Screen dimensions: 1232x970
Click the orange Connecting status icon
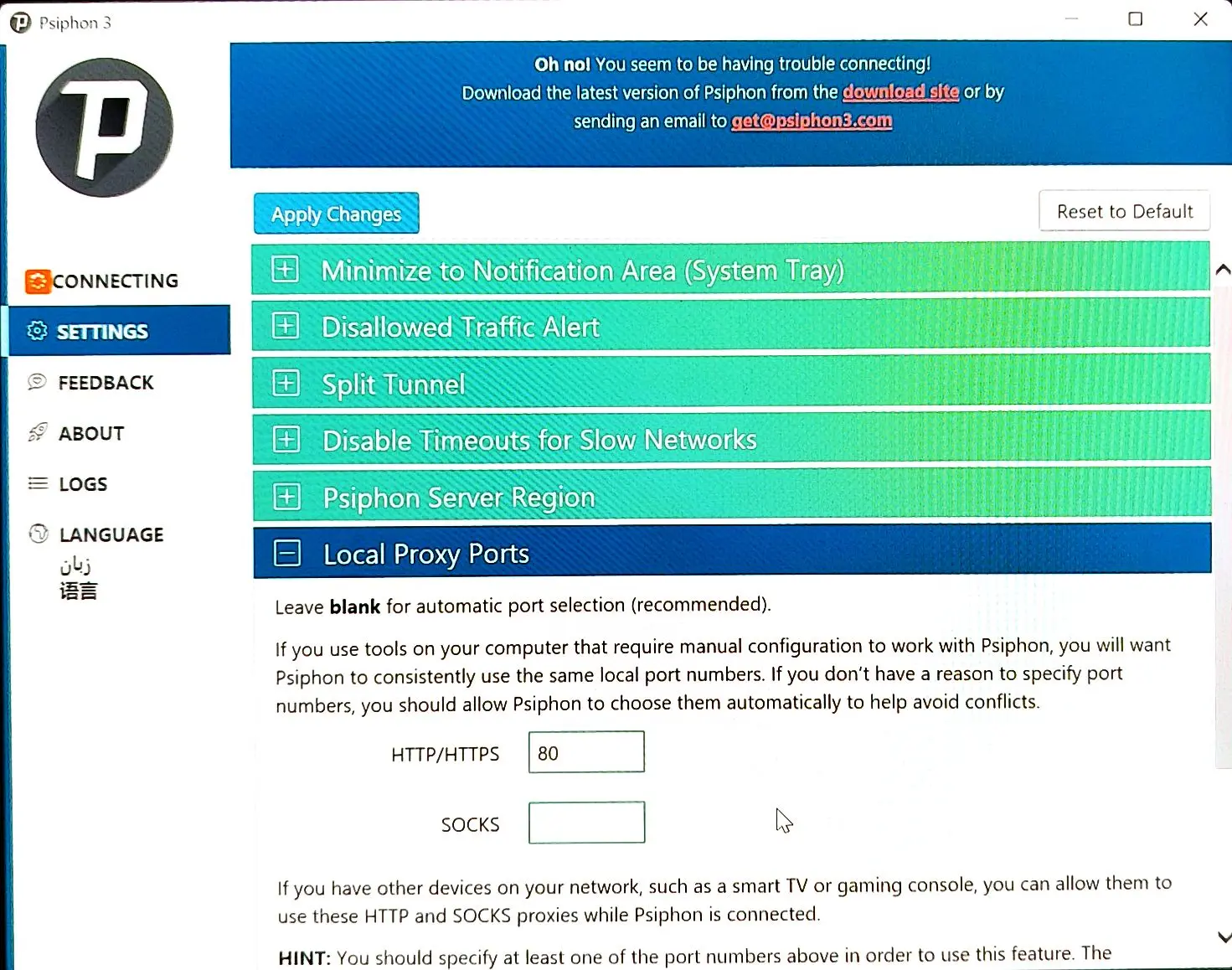pos(38,281)
